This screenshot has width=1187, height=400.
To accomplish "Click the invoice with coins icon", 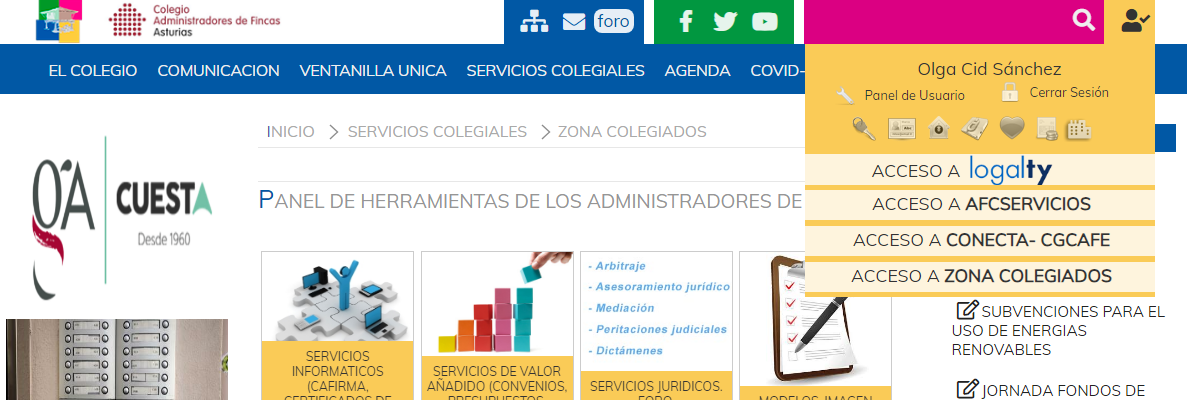I will (x=1046, y=129).
